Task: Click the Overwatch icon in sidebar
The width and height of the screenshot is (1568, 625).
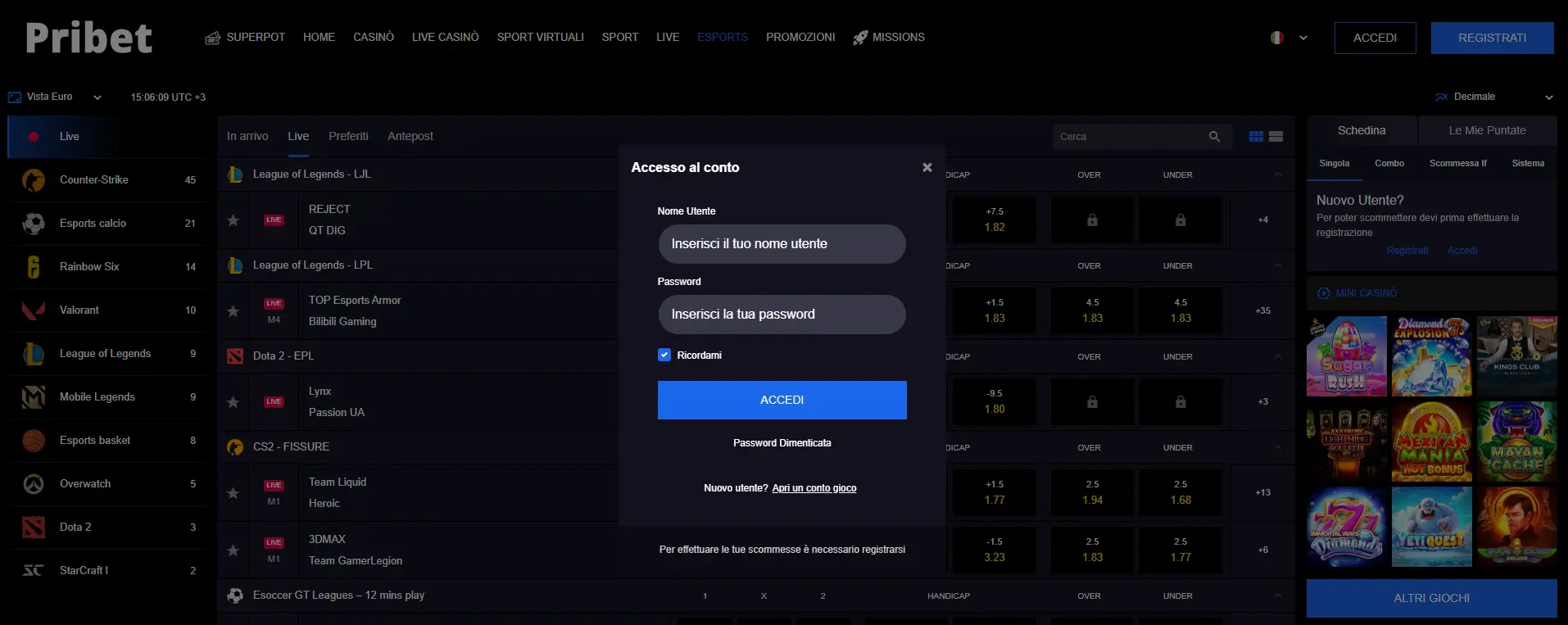Action: 34,484
